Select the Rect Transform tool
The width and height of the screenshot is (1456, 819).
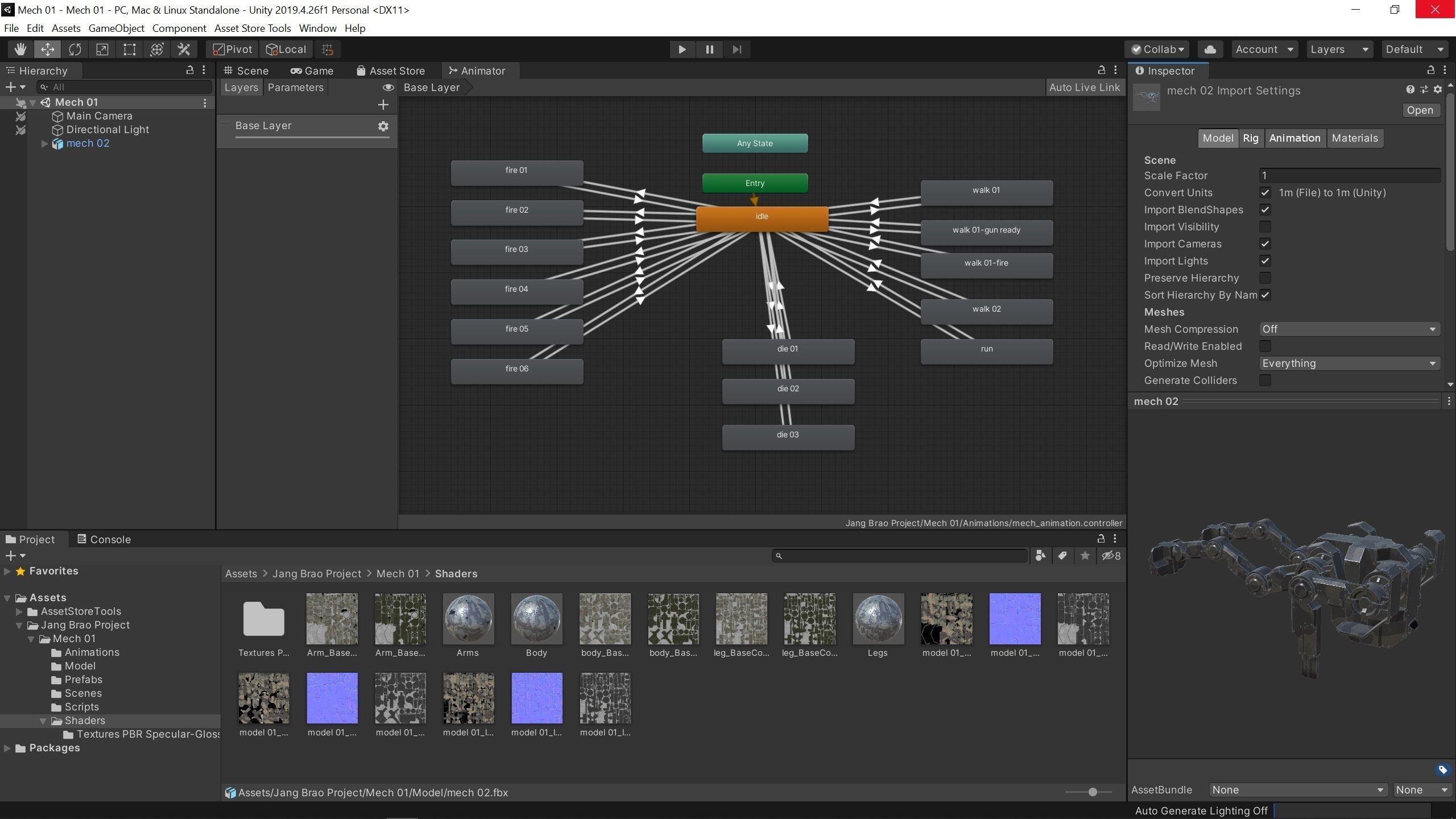tap(129, 49)
